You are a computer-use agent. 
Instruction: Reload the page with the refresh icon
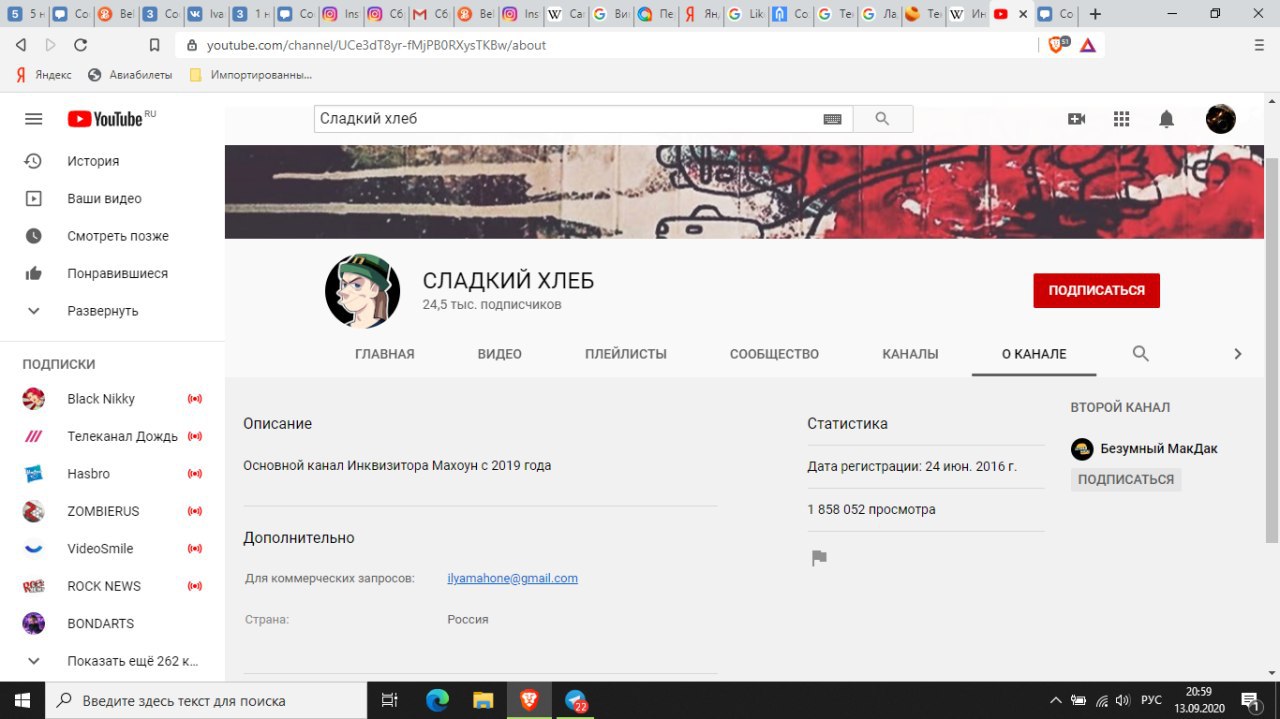click(81, 45)
